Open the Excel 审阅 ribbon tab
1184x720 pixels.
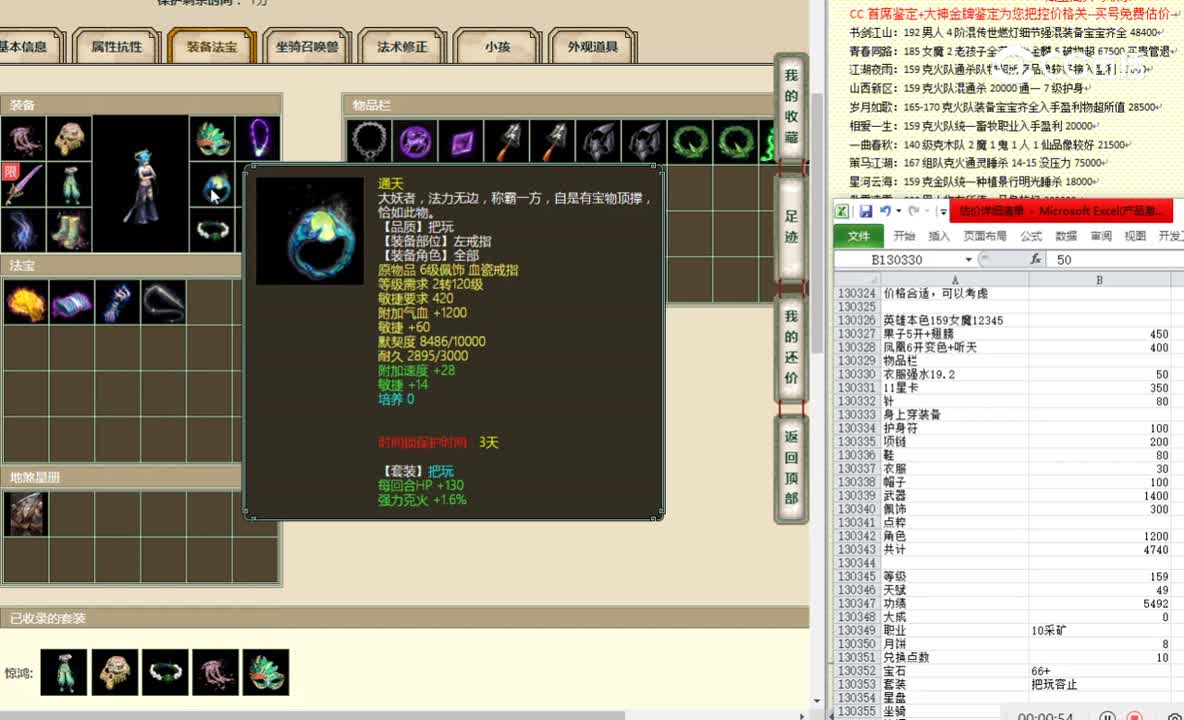pyautogui.click(x=1100, y=236)
